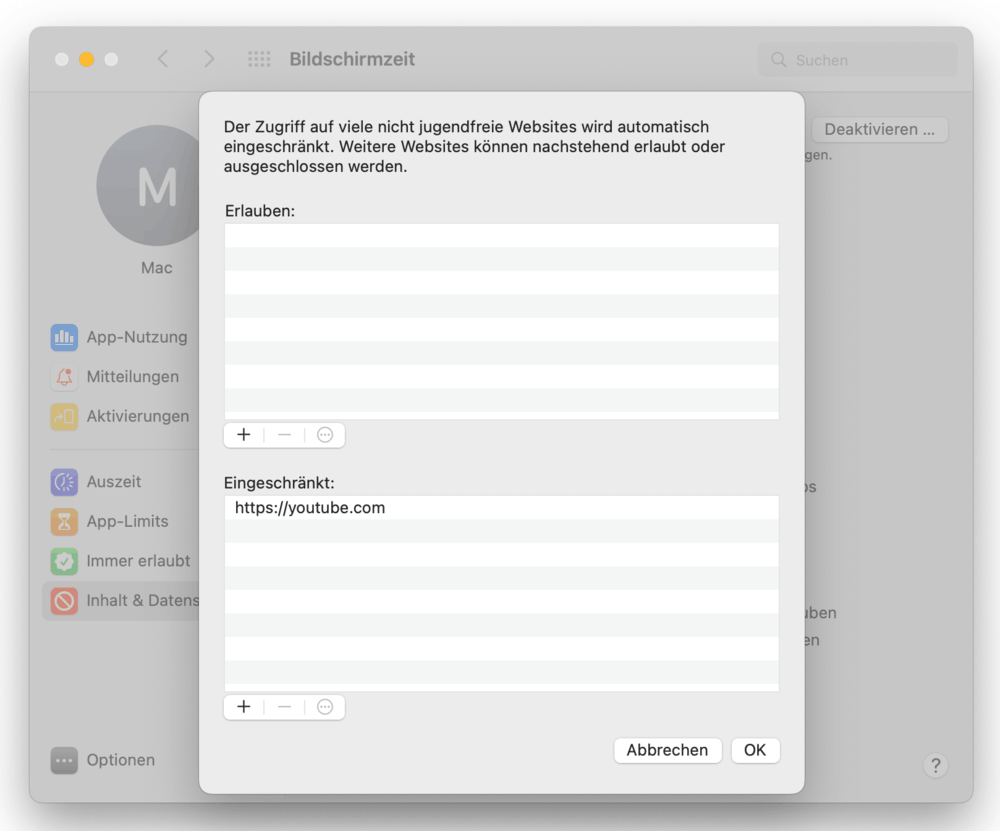Click the plus button under Erlauben list

(x=244, y=435)
